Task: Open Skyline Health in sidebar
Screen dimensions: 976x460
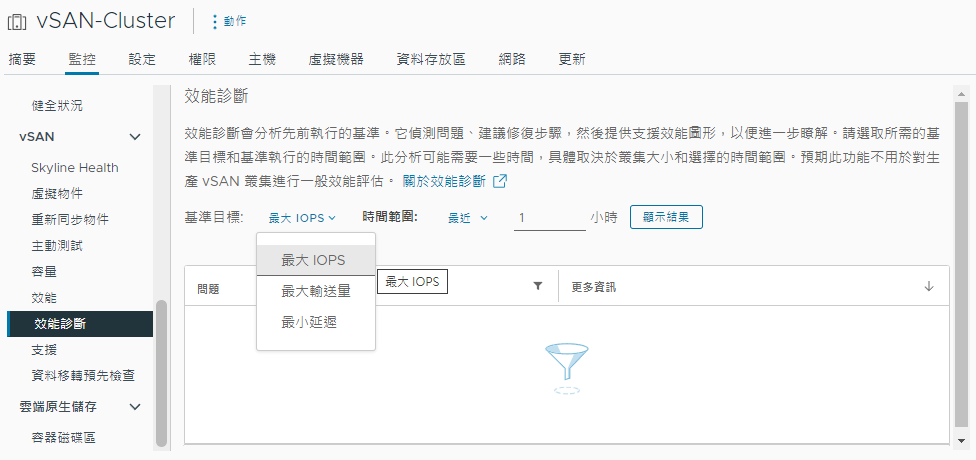Action: 75,168
